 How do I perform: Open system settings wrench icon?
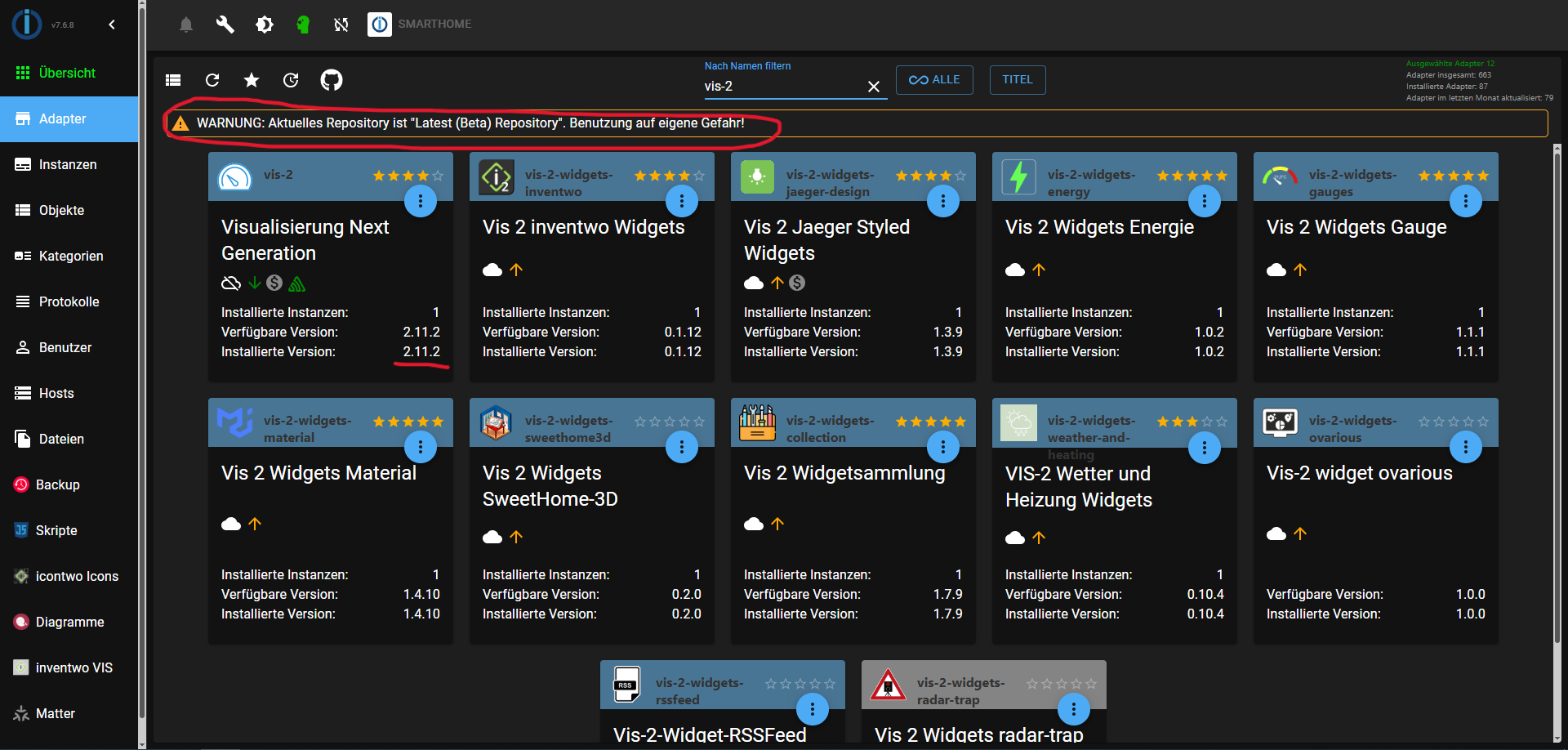[x=225, y=25]
